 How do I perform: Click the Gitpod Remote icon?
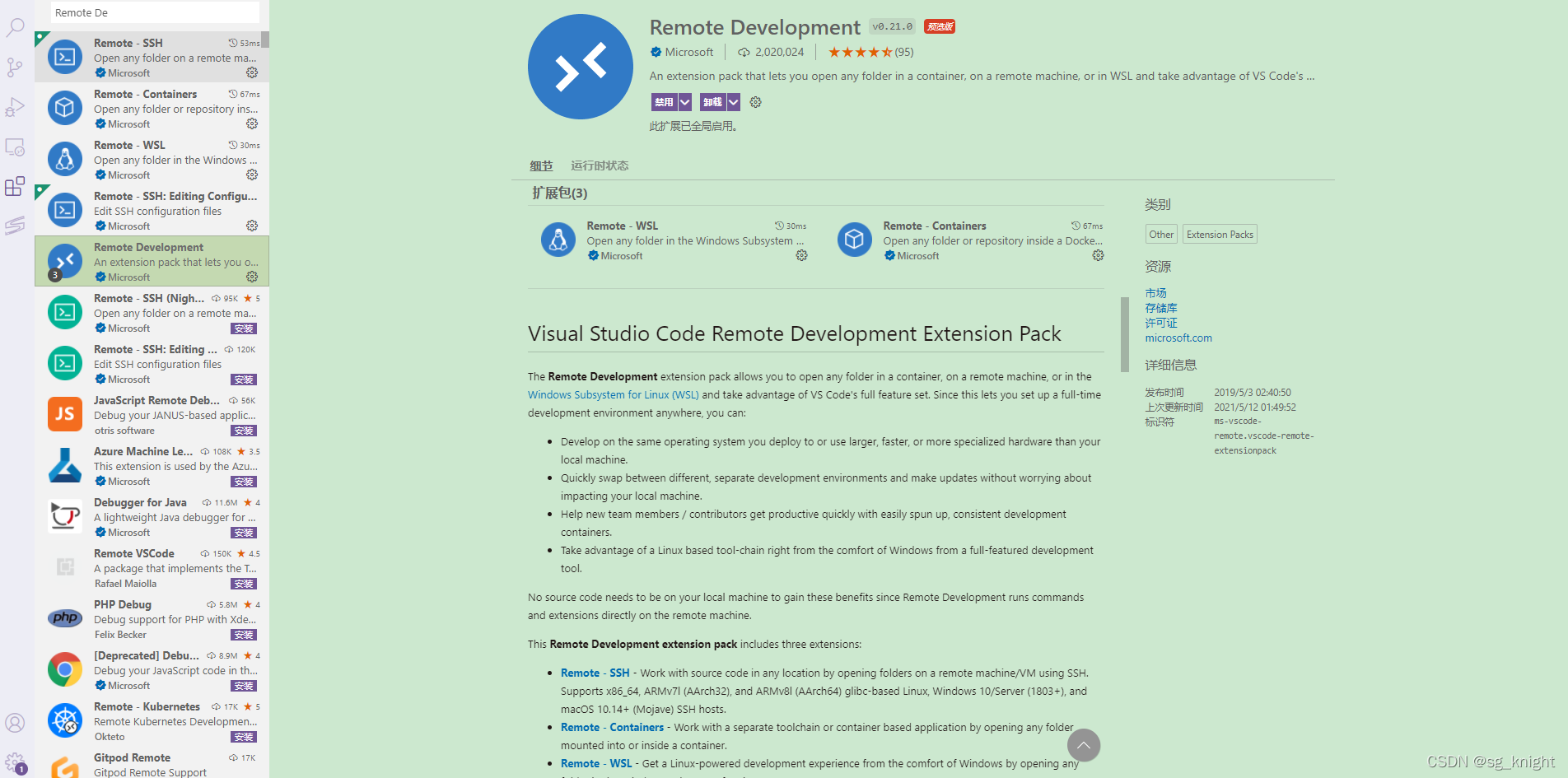coord(65,767)
